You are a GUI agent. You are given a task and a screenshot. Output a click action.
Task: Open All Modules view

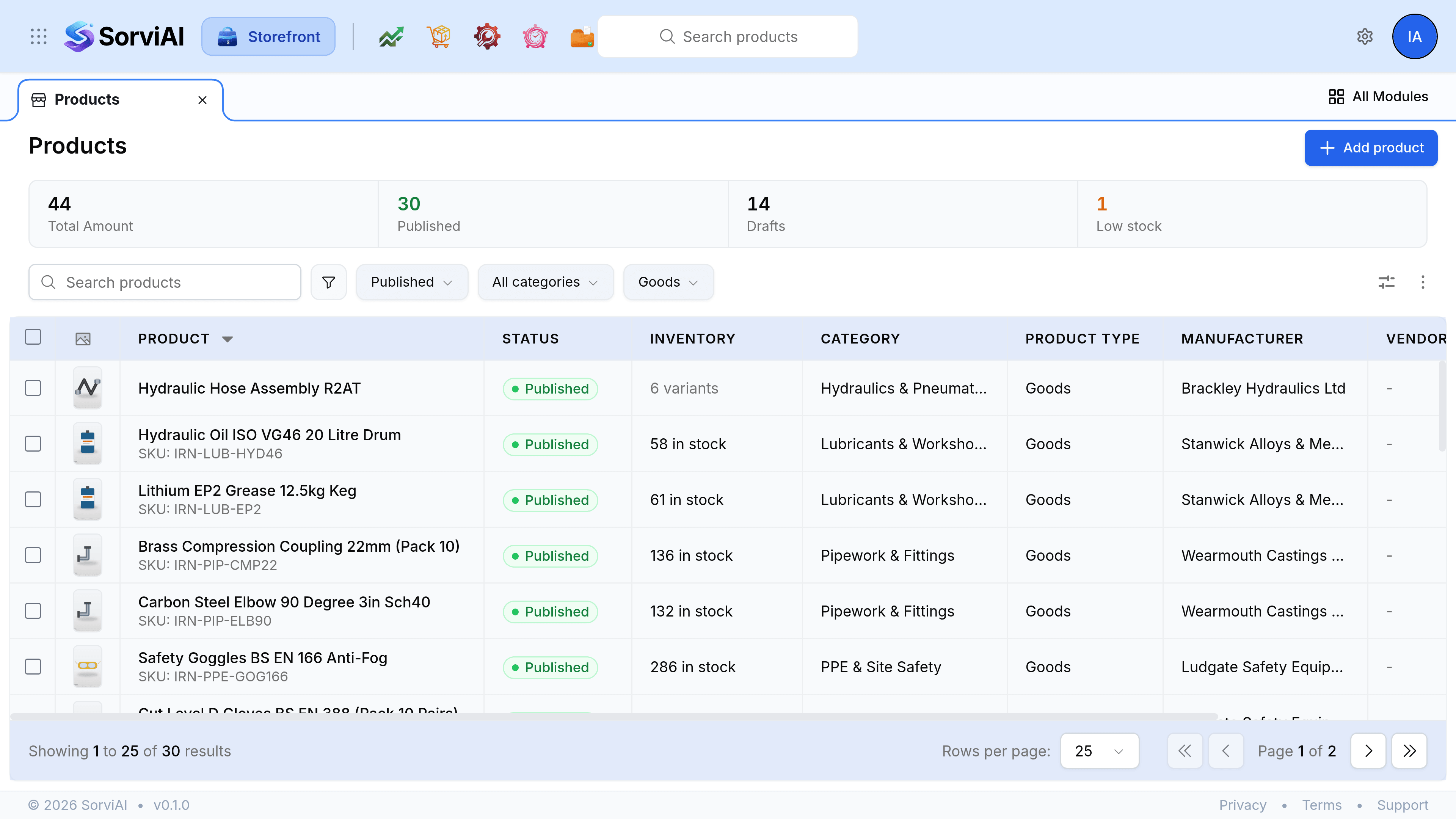pos(1378,97)
